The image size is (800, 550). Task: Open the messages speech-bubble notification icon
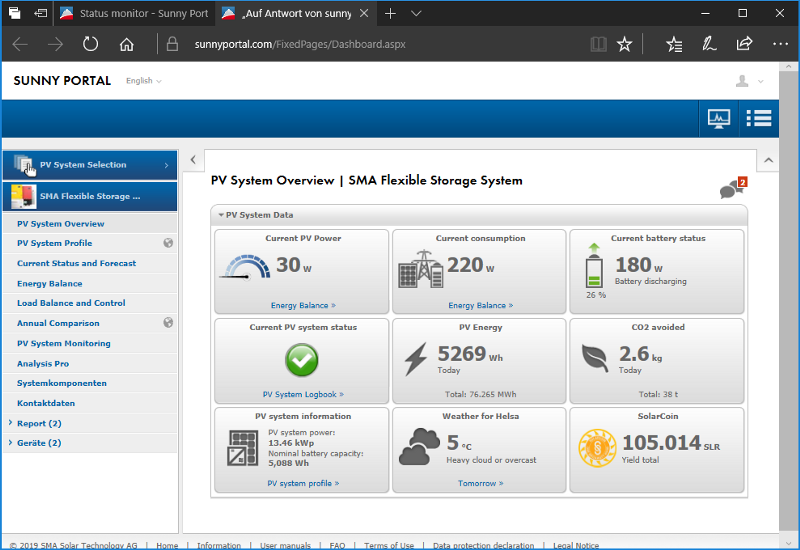pos(733,188)
